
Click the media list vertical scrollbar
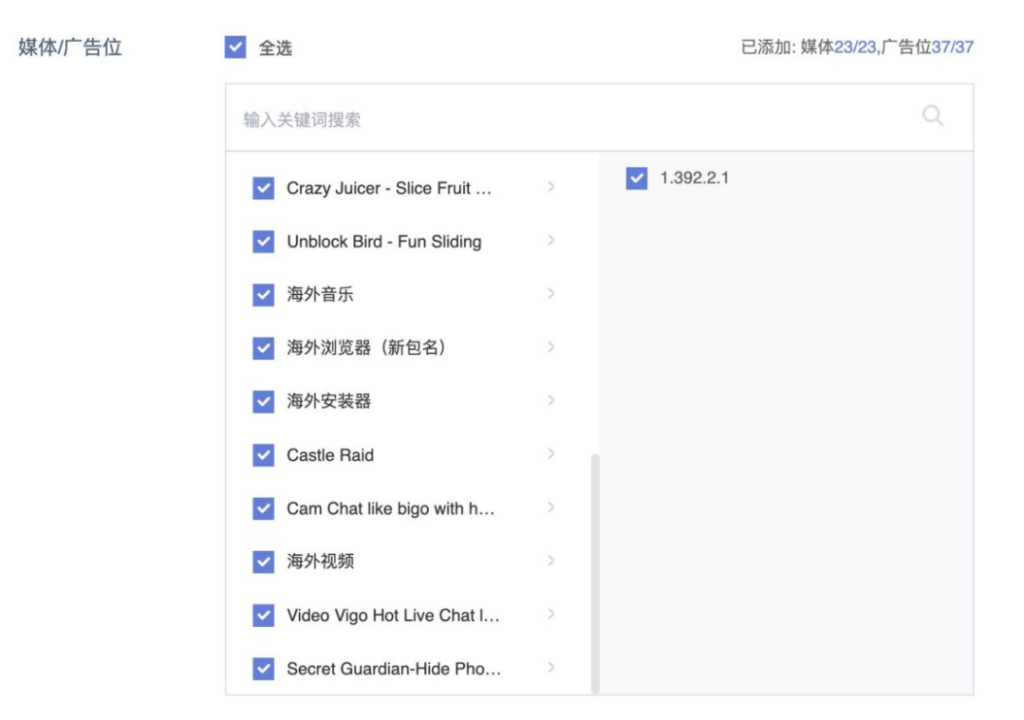point(595,574)
